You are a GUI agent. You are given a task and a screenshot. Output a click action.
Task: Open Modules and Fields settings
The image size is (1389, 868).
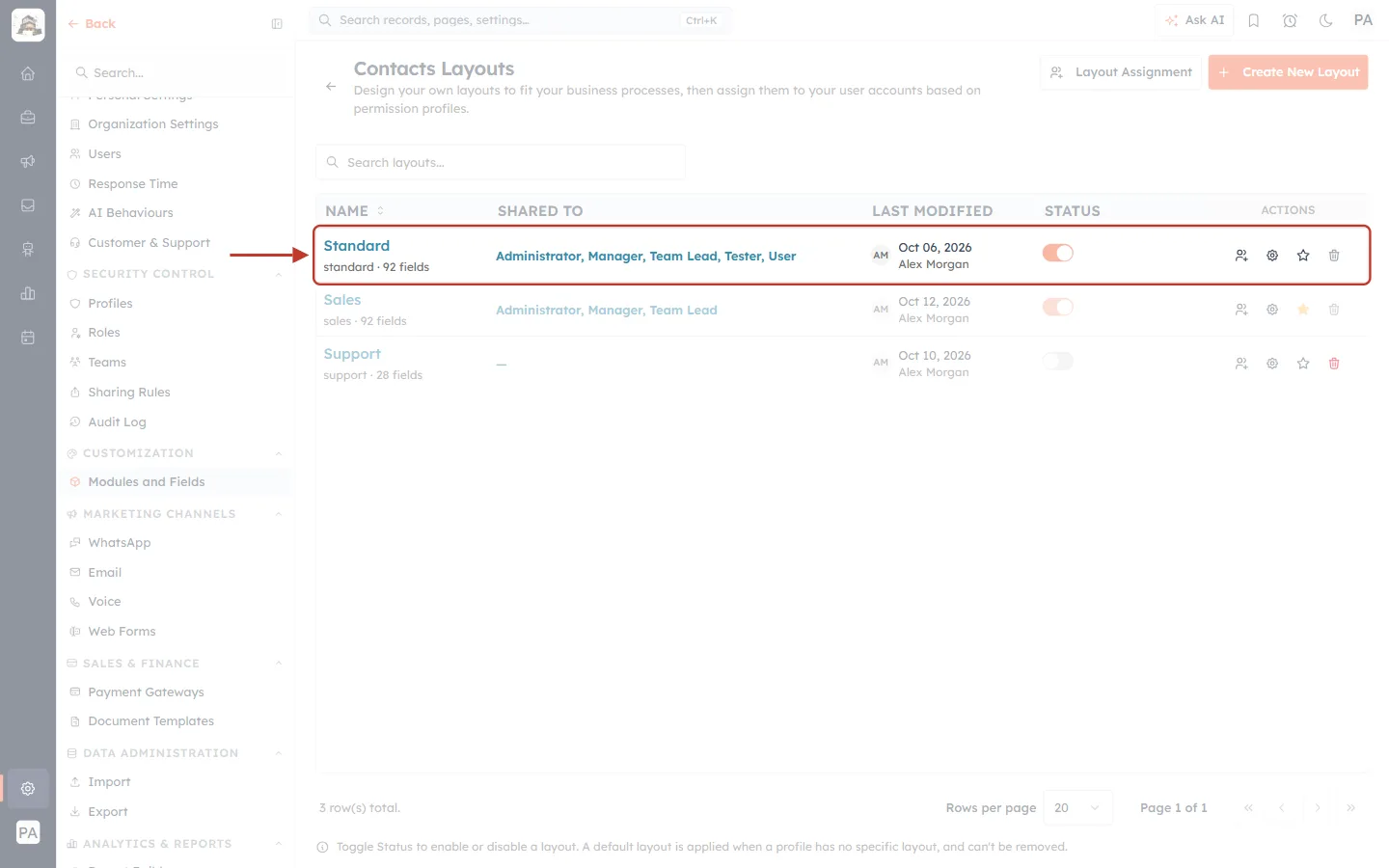(x=176, y=482)
